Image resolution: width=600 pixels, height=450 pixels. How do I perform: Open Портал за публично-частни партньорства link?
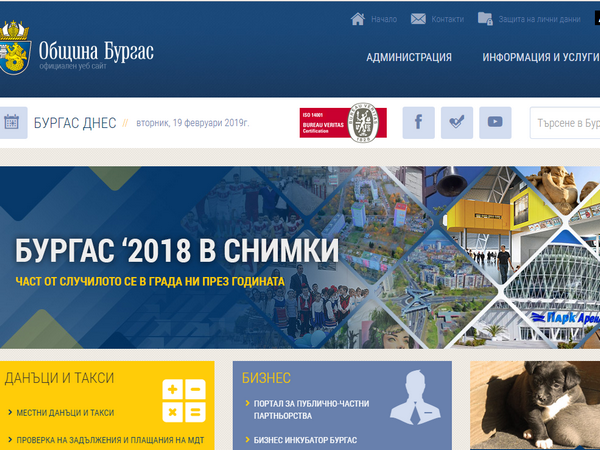tap(311, 409)
